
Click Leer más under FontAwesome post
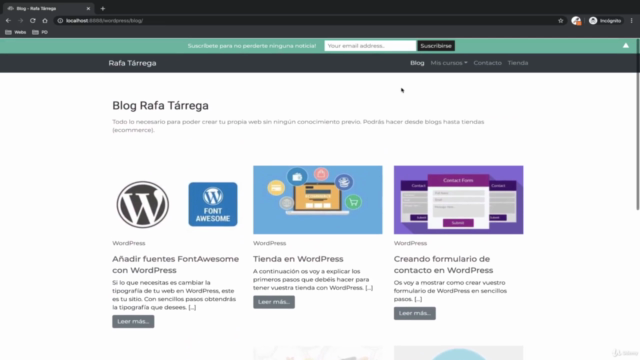tap(133, 321)
